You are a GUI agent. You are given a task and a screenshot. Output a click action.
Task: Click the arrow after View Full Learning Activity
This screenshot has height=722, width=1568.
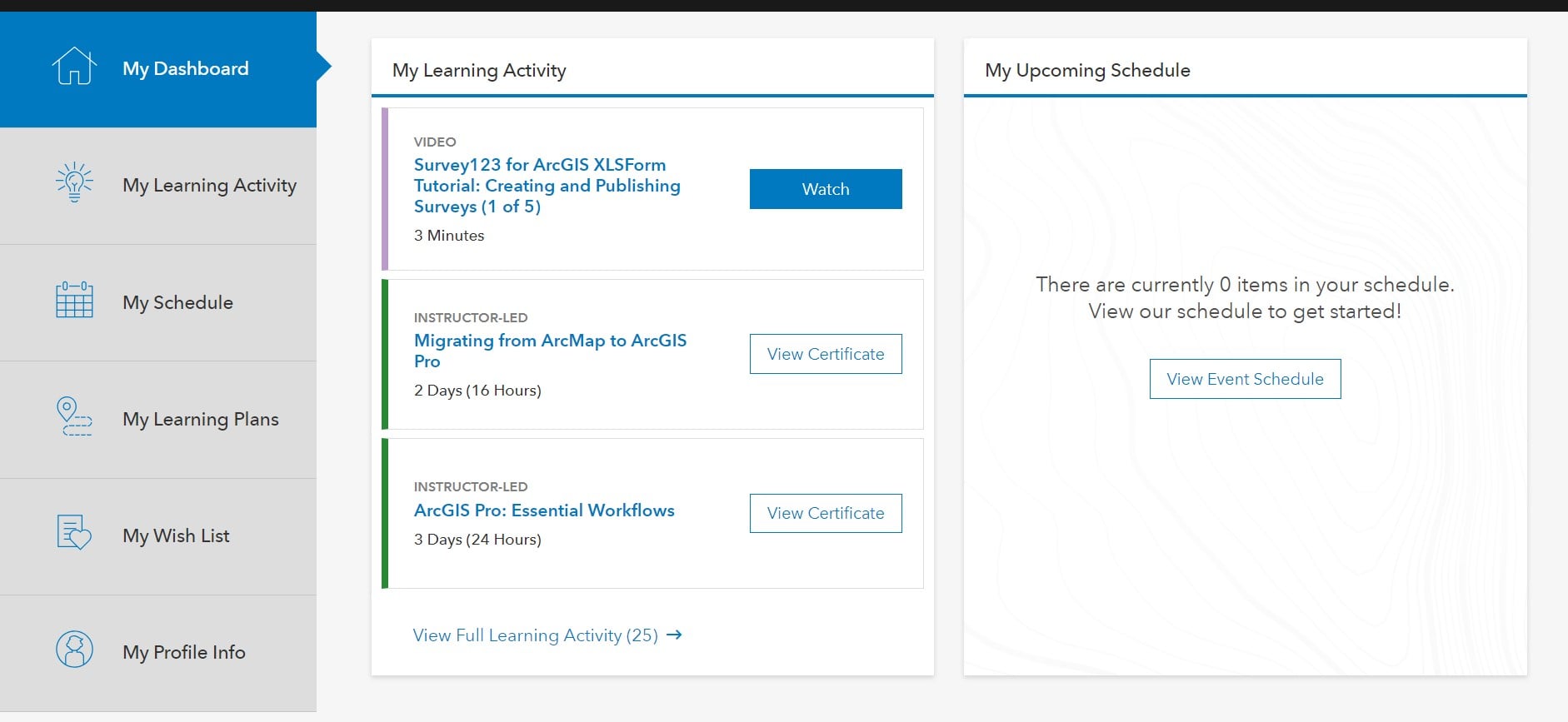[x=675, y=635]
